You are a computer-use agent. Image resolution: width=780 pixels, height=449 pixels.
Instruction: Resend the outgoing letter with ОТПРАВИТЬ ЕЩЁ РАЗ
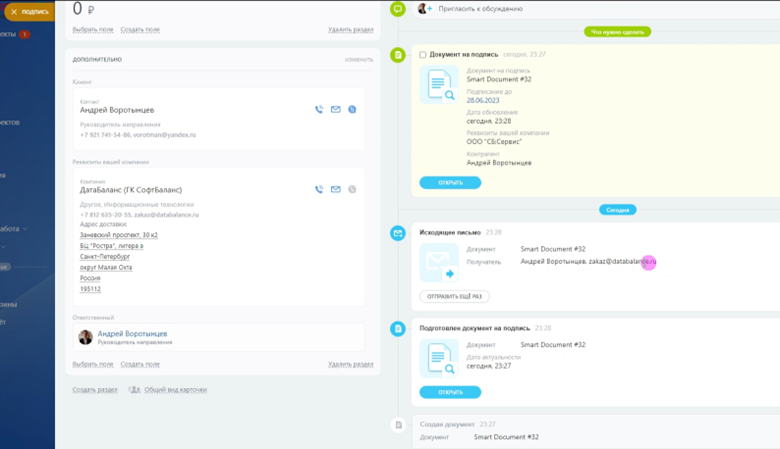[454, 296]
